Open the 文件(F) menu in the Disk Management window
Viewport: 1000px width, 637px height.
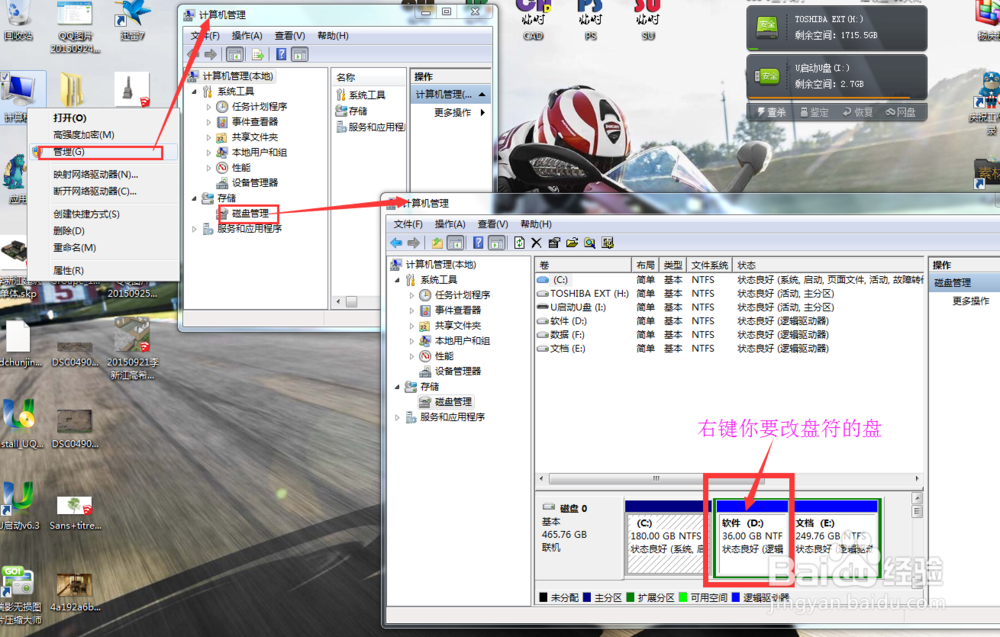click(408, 224)
